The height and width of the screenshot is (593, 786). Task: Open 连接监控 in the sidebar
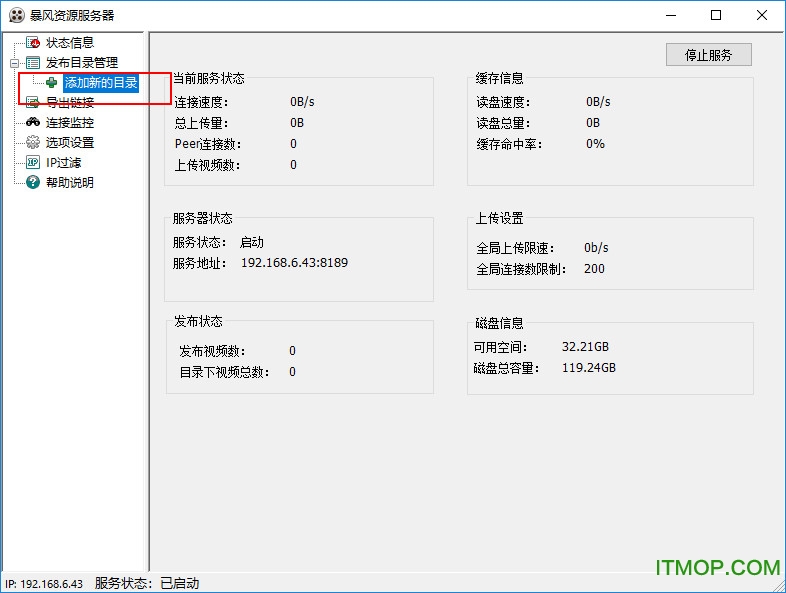pos(70,122)
